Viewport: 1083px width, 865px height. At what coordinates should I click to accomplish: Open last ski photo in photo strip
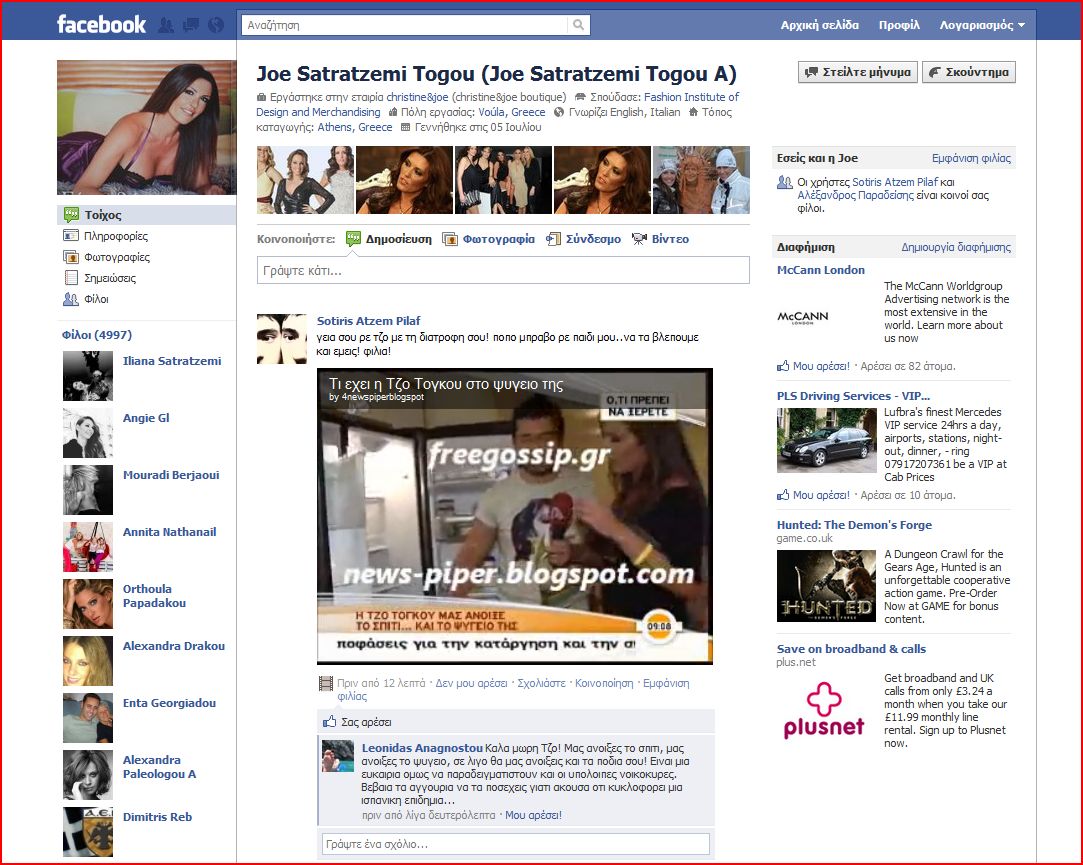(x=701, y=180)
